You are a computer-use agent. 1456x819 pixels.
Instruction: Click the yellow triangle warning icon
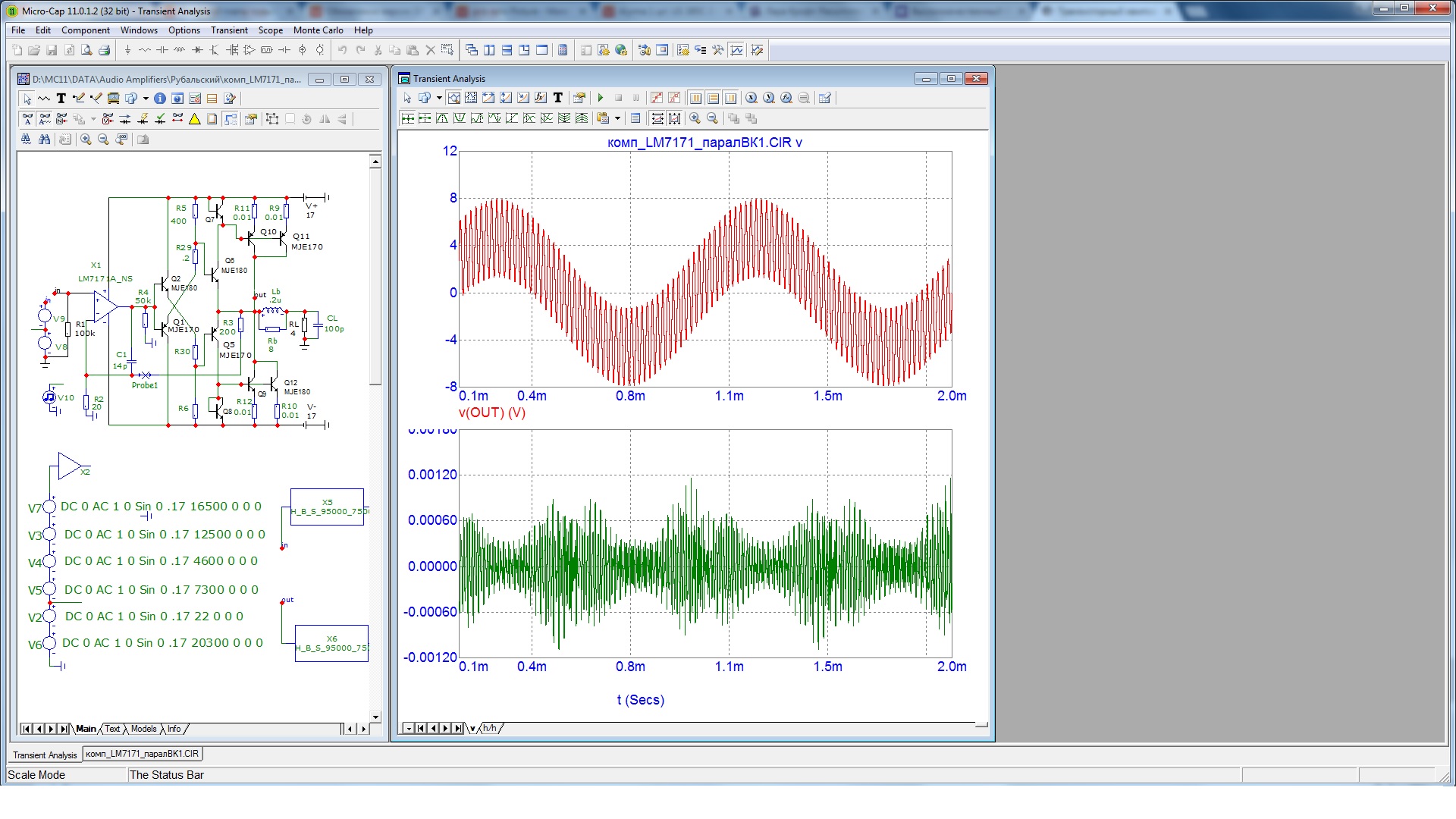click(195, 119)
